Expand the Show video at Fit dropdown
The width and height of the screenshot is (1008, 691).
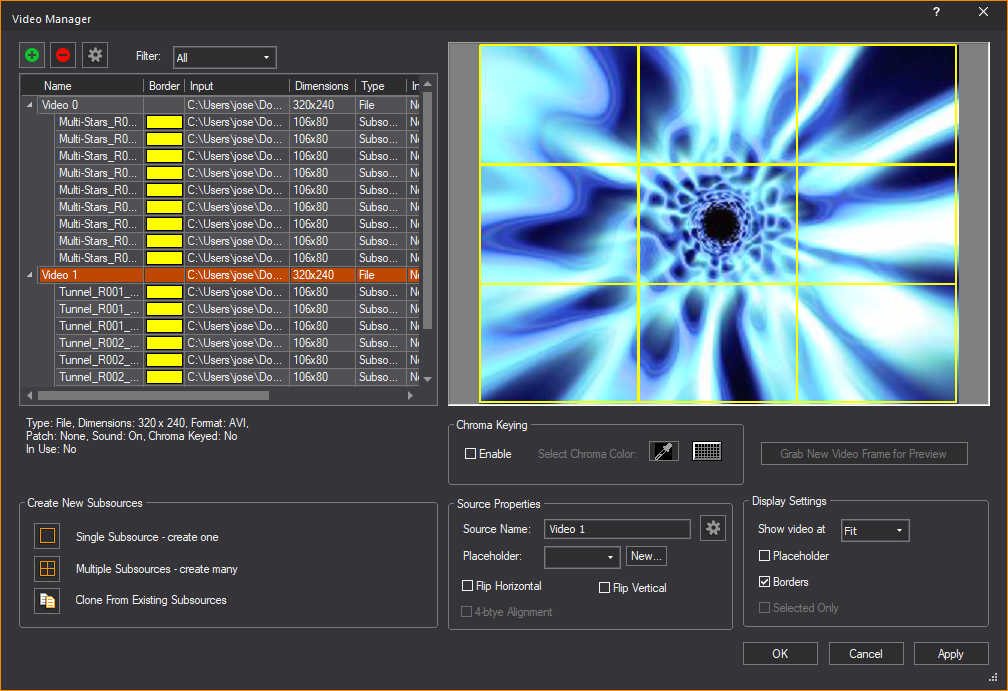(x=875, y=531)
